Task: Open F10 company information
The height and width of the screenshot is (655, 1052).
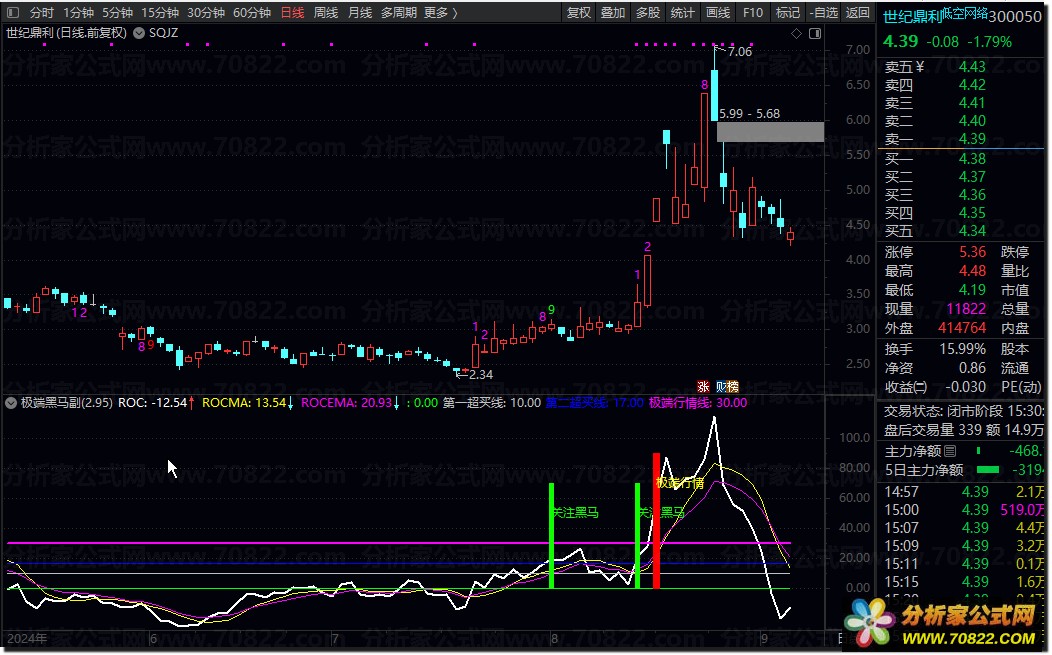Action: click(753, 13)
